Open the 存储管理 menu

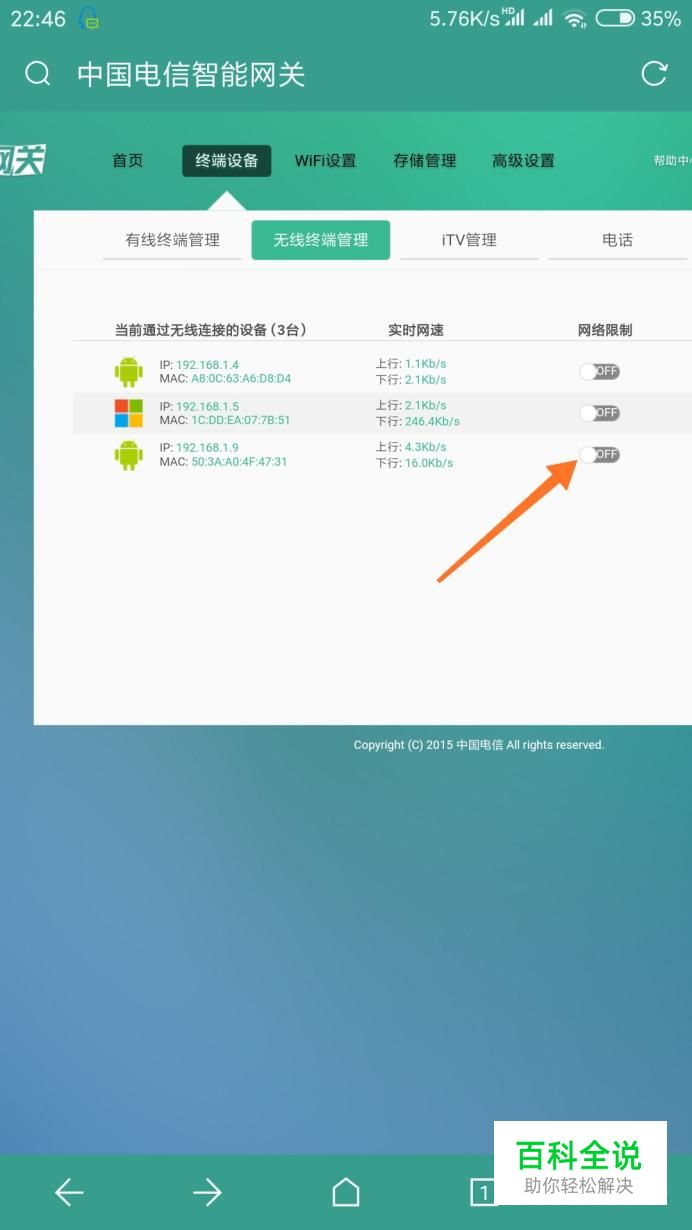pos(425,160)
